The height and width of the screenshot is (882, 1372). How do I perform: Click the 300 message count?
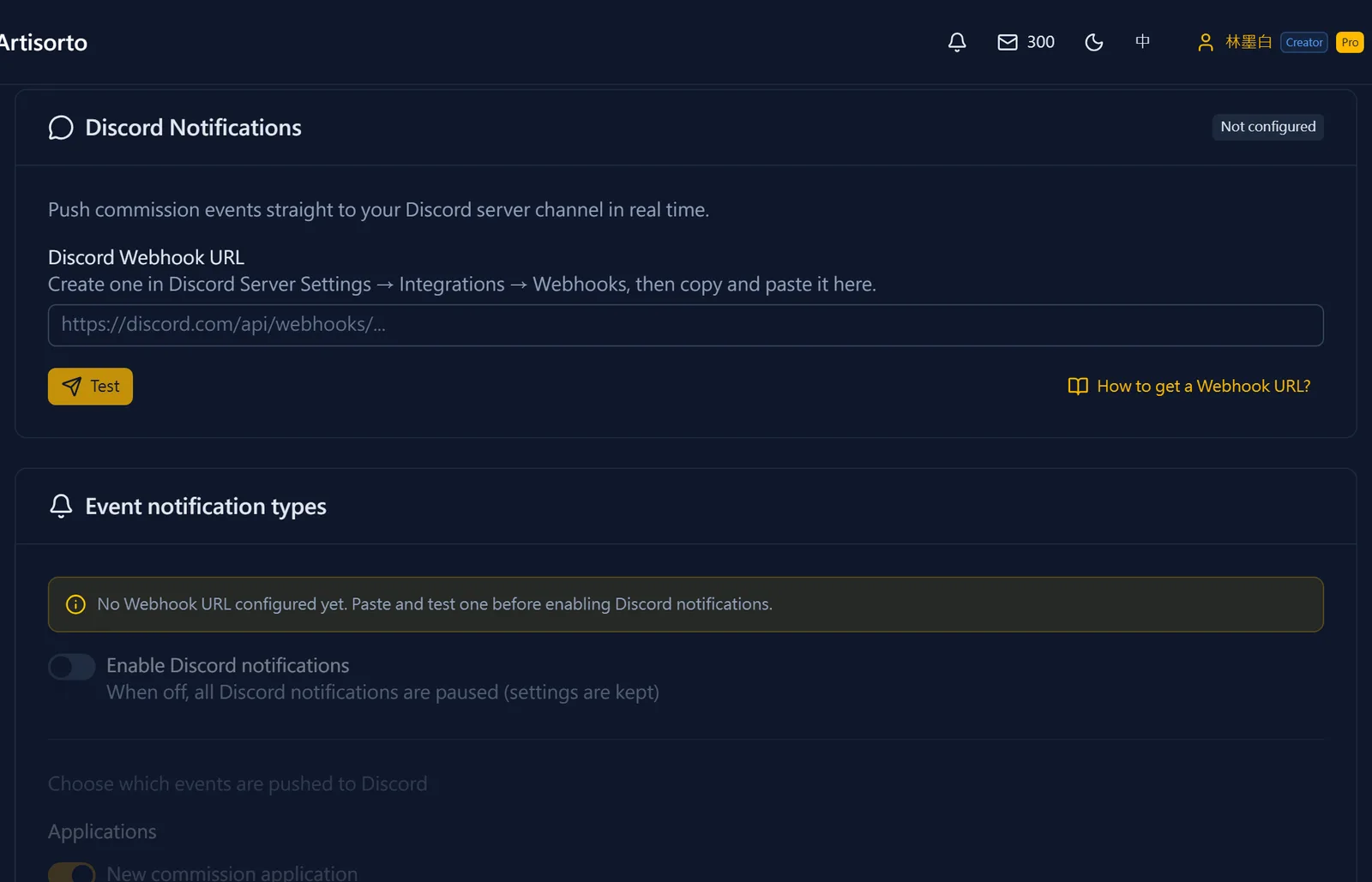(1041, 42)
